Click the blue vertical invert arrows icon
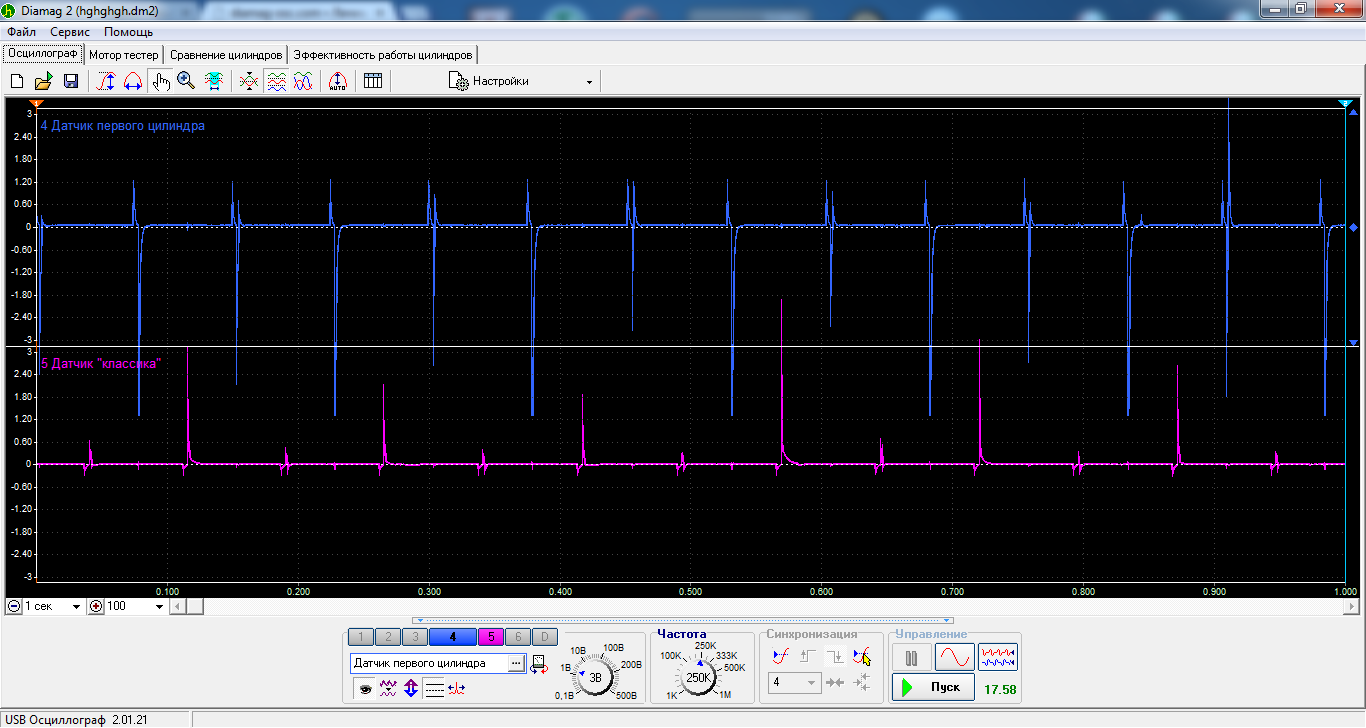The image size is (1366, 728). (x=411, y=688)
